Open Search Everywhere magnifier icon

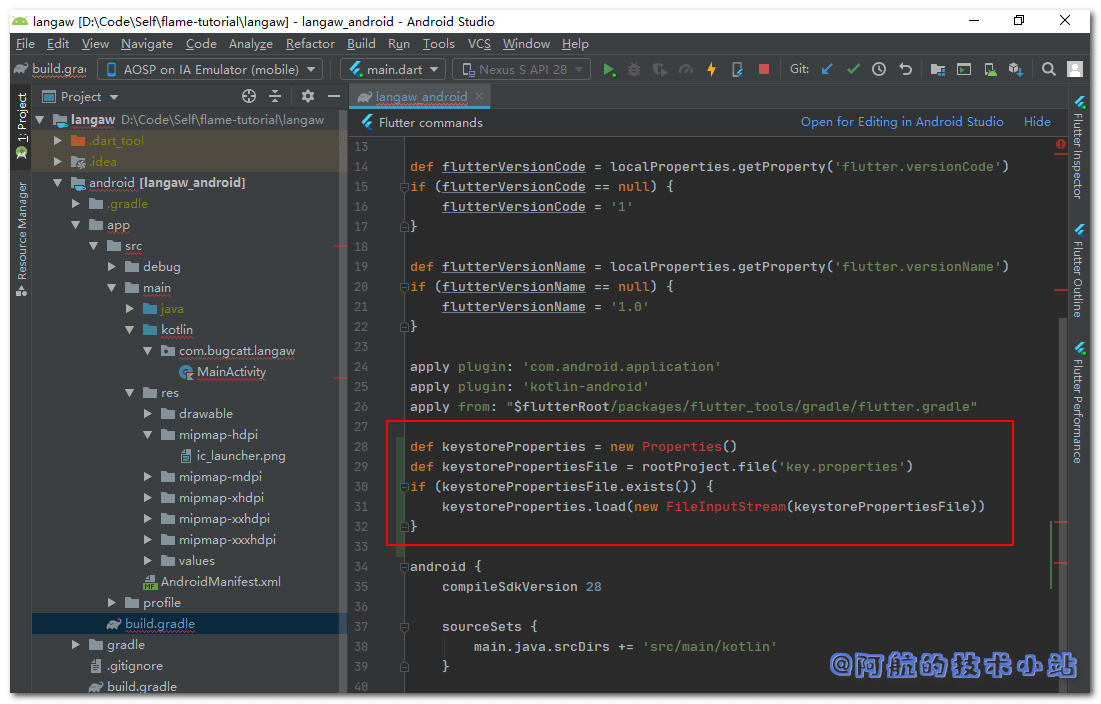click(x=1048, y=69)
